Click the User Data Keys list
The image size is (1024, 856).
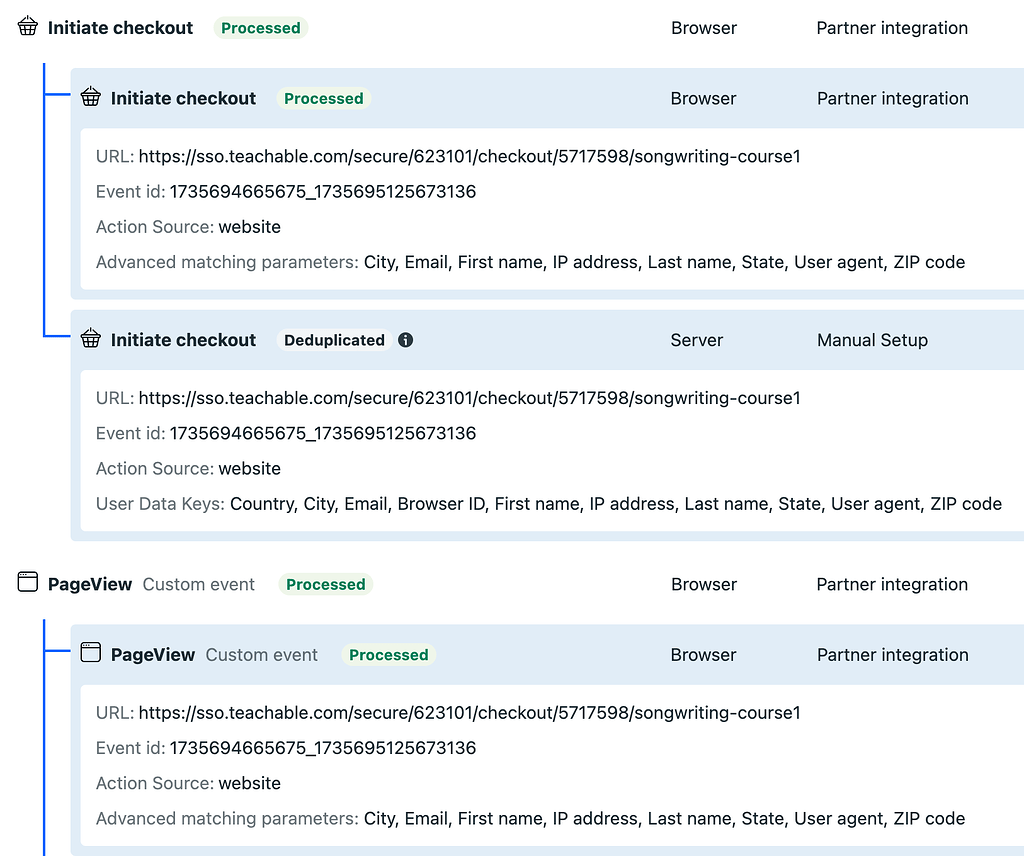point(615,504)
